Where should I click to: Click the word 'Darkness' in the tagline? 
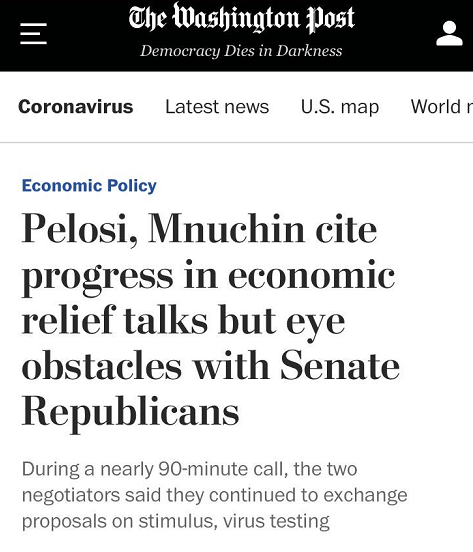(309, 51)
